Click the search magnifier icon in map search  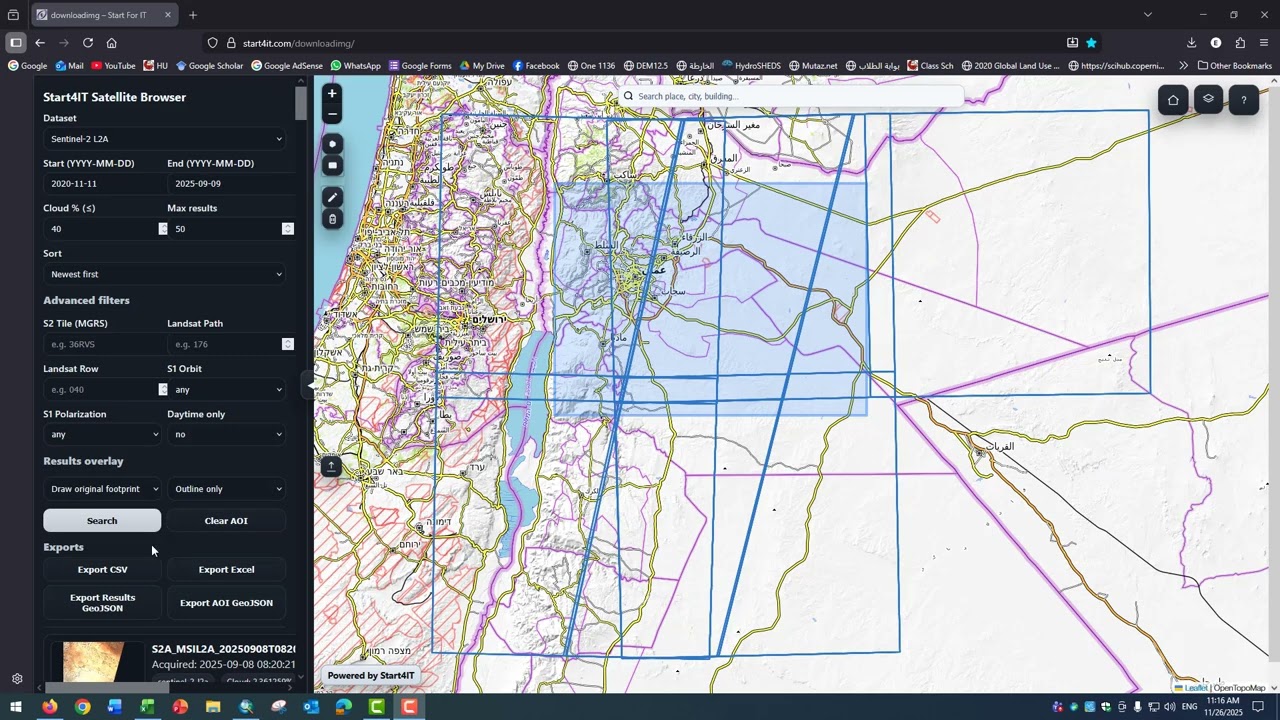(628, 96)
